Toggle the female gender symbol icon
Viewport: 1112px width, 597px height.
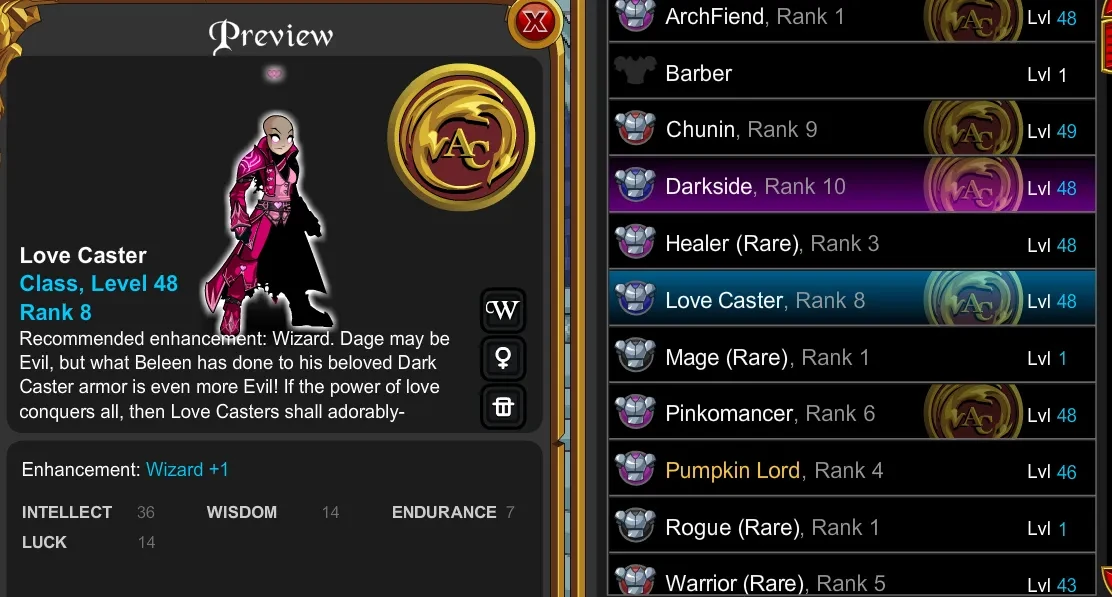click(x=503, y=358)
